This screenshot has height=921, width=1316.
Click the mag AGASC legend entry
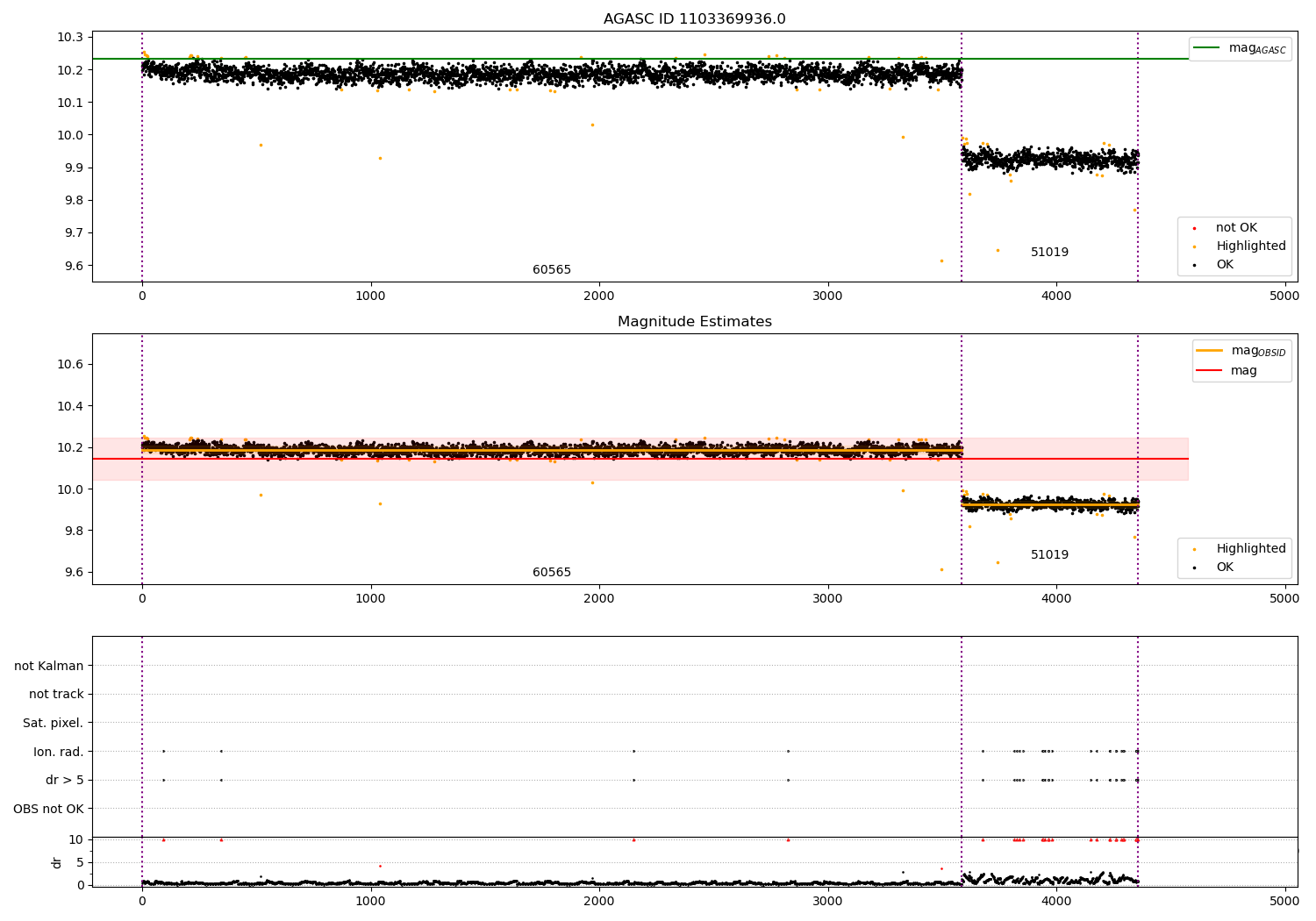point(1240,48)
